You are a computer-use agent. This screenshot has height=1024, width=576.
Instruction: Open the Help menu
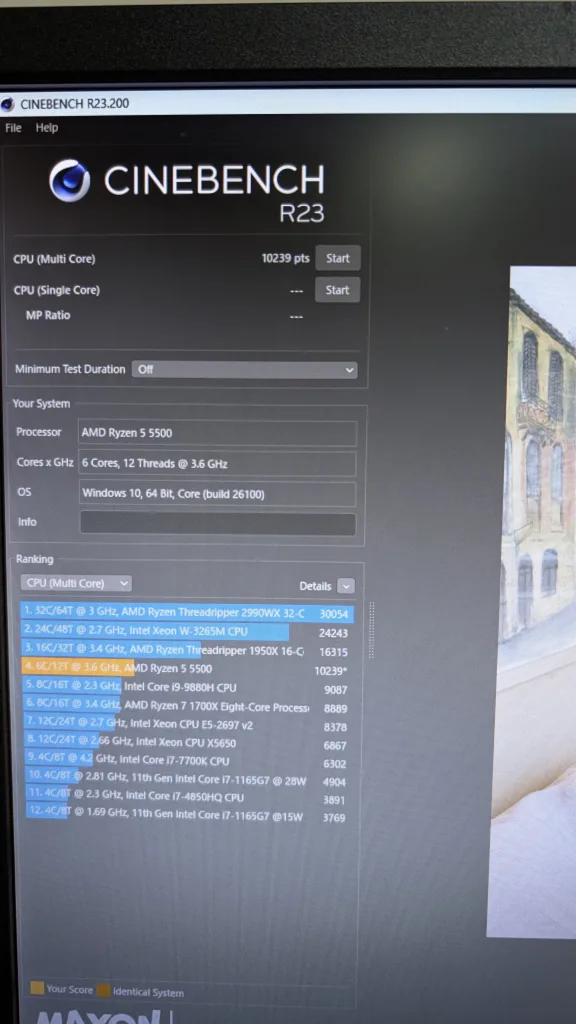[47, 128]
